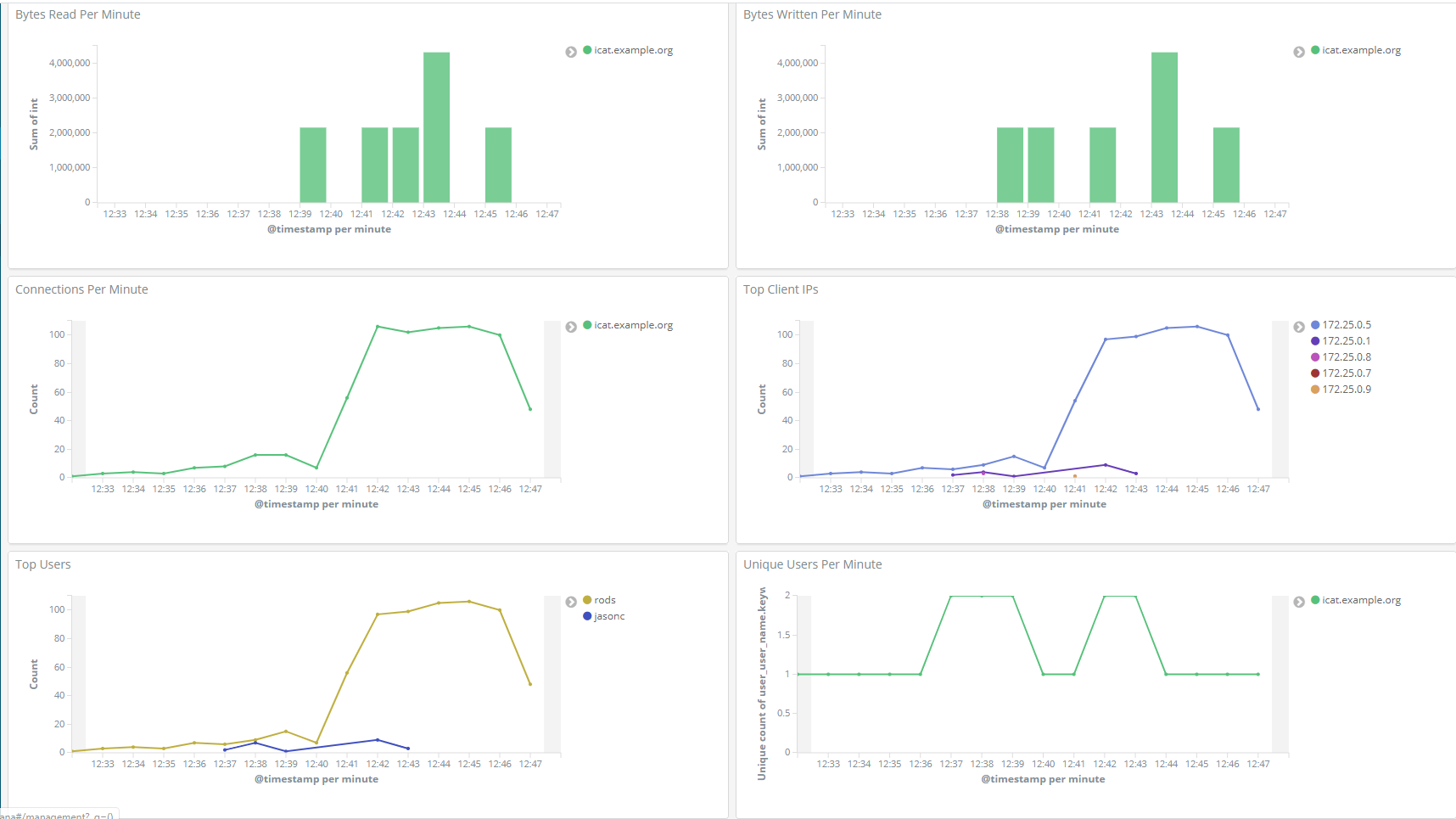Click the tallest bar in Bytes Written chart
This screenshot has height=819, width=1456.
click(1165, 127)
